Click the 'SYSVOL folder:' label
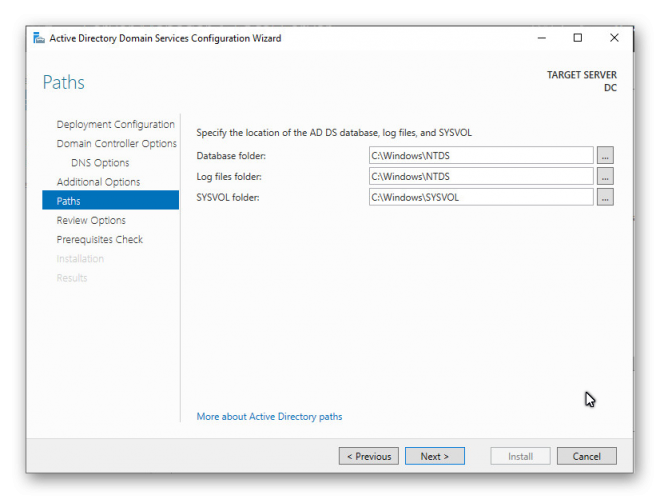 (228, 197)
